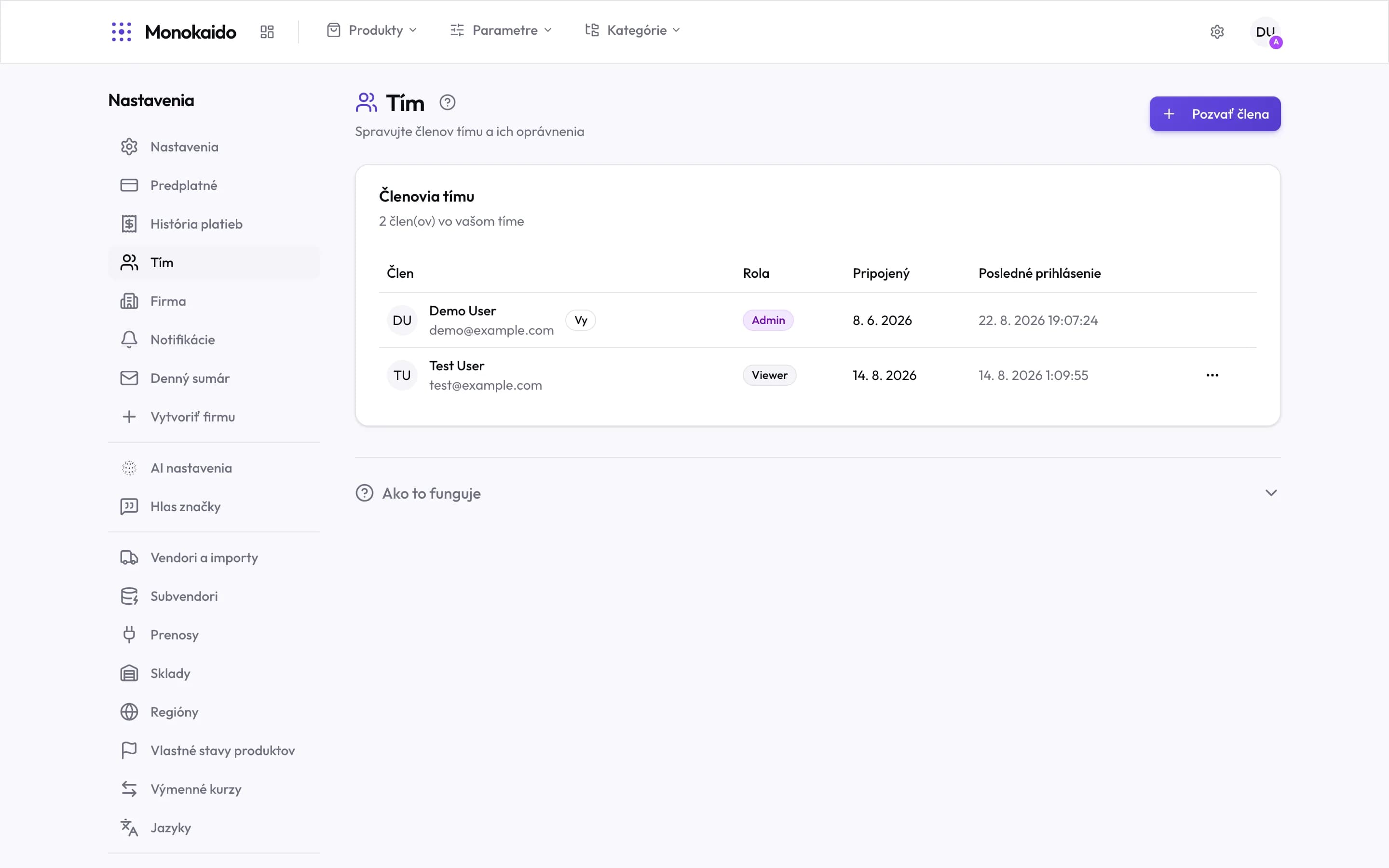Click the AI nastavenia sparkle icon
The height and width of the screenshot is (868, 1389).
(129, 468)
